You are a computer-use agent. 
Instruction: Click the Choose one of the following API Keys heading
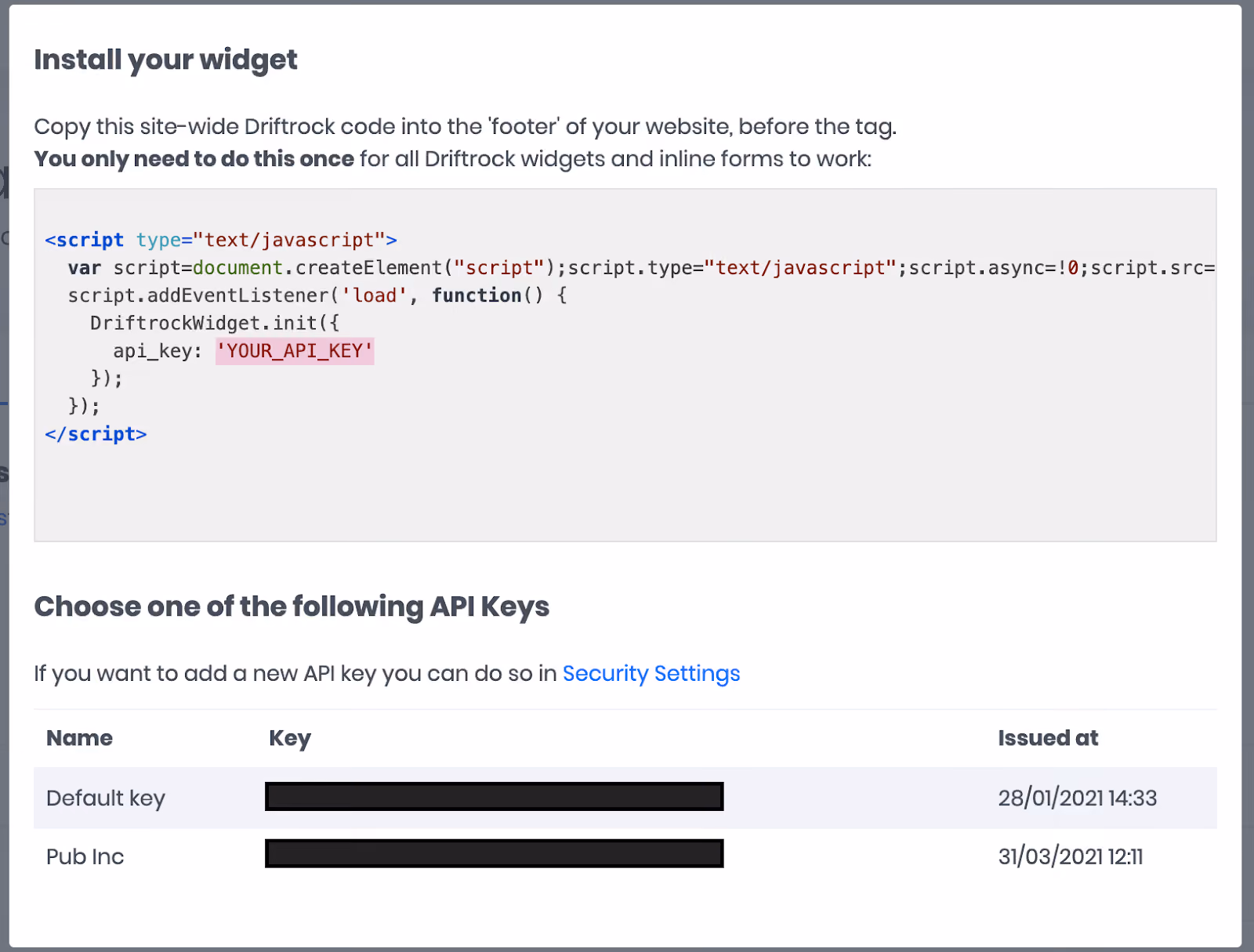click(x=292, y=607)
